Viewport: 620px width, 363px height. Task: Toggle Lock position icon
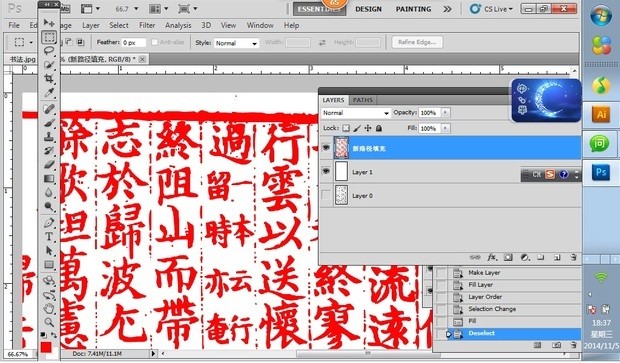[x=368, y=128]
